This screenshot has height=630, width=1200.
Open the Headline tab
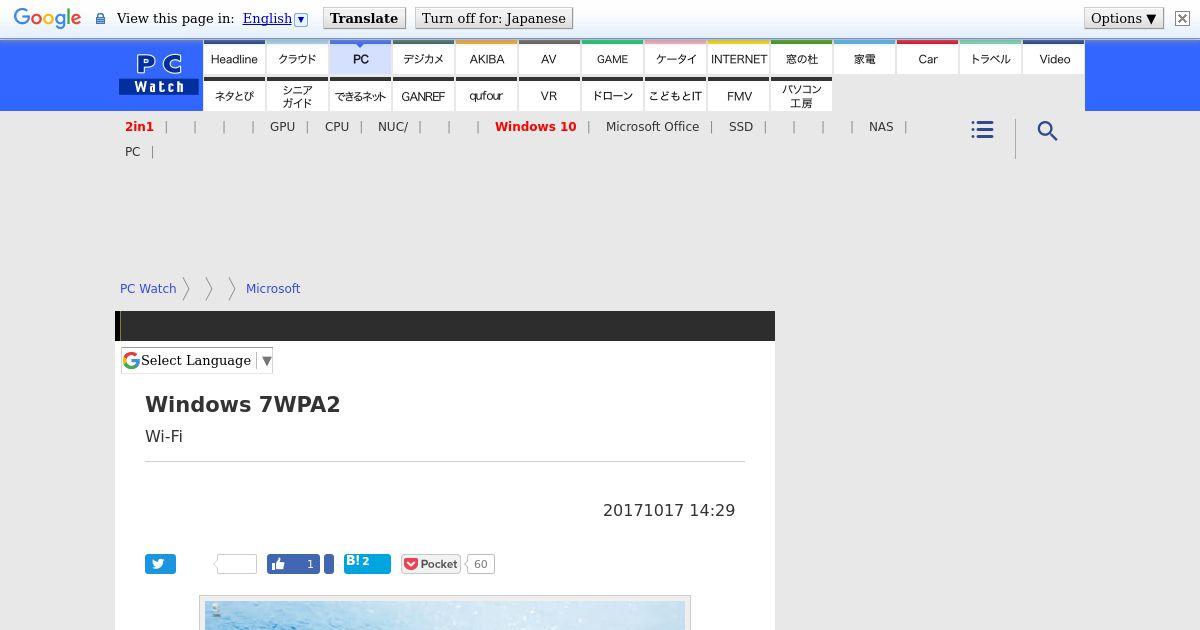pos(234,58)
